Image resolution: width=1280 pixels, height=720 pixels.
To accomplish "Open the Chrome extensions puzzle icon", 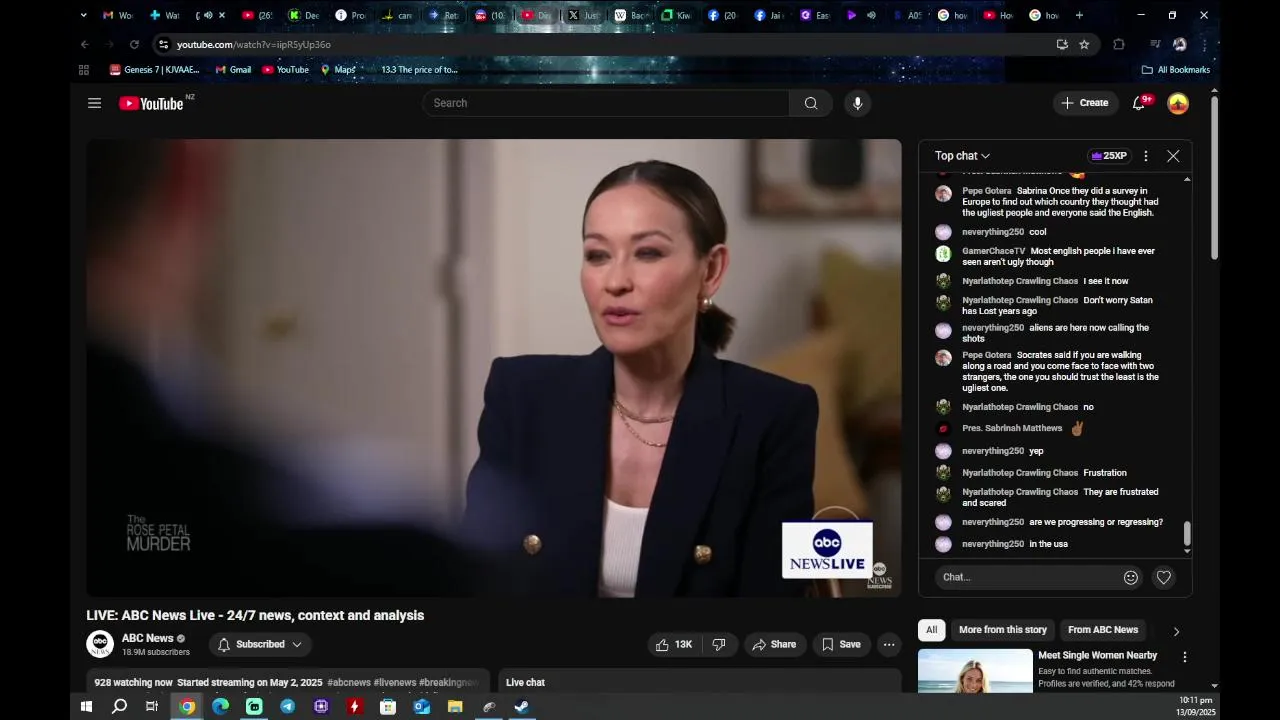I will [1119, 44].
